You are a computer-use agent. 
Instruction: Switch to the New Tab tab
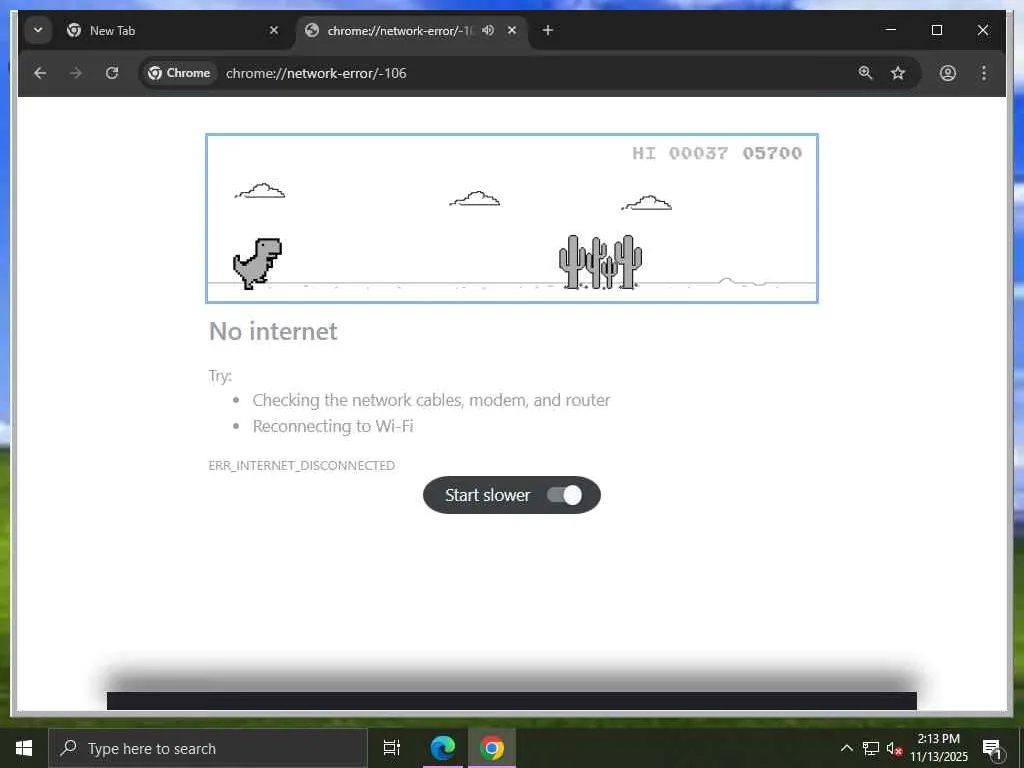172,30
